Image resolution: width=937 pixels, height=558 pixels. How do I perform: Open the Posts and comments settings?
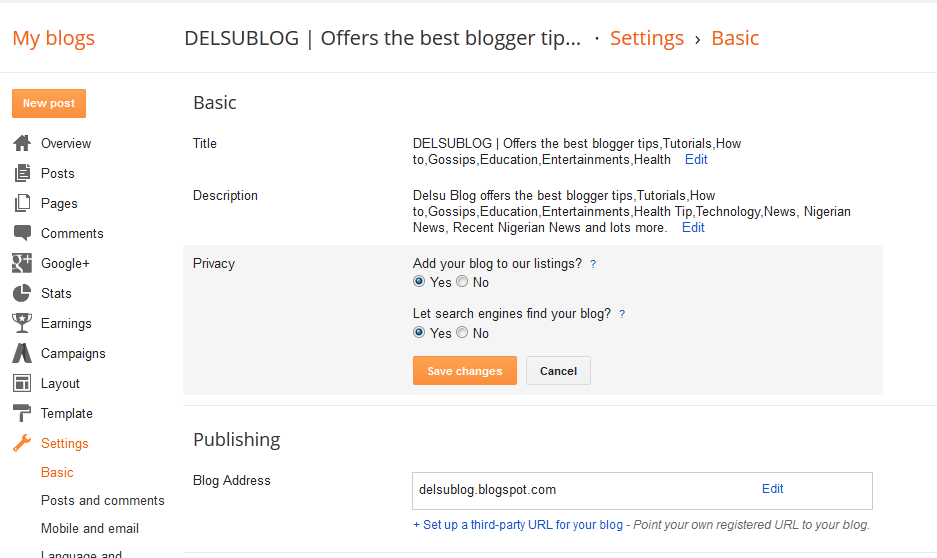102,500
